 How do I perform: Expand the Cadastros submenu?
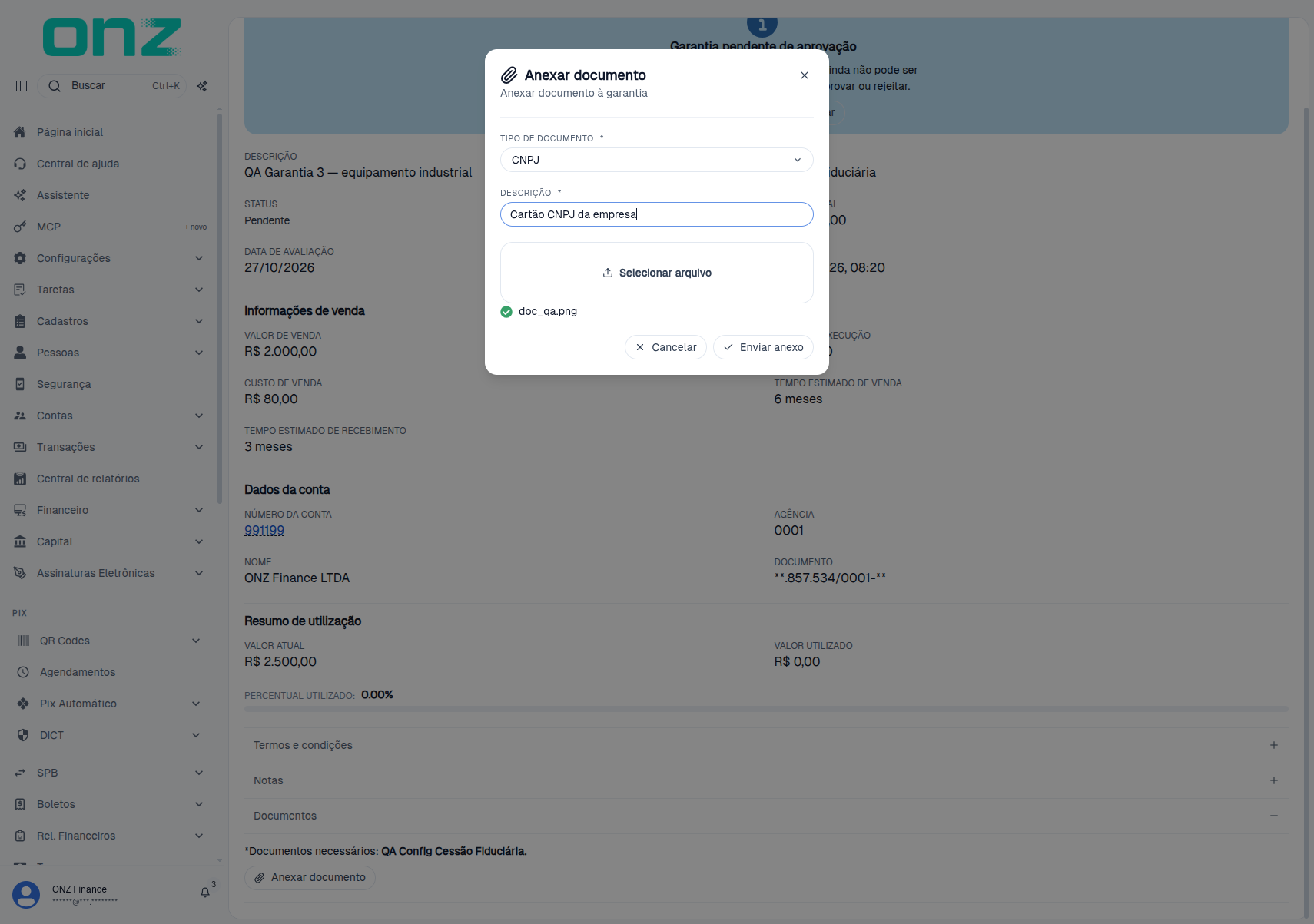(x=199, y=321)
